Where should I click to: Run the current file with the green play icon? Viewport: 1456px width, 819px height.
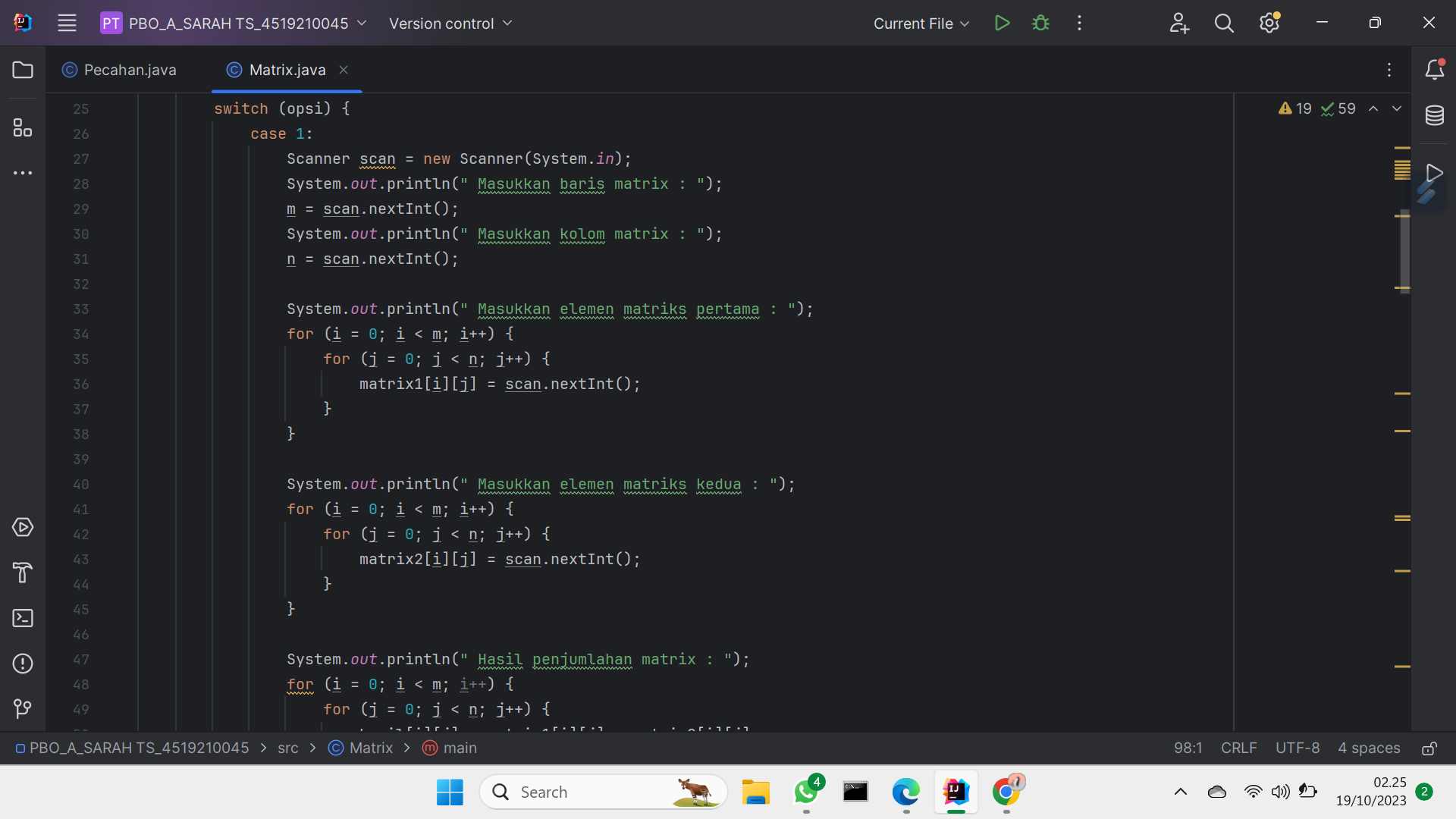coord(1001,23)
